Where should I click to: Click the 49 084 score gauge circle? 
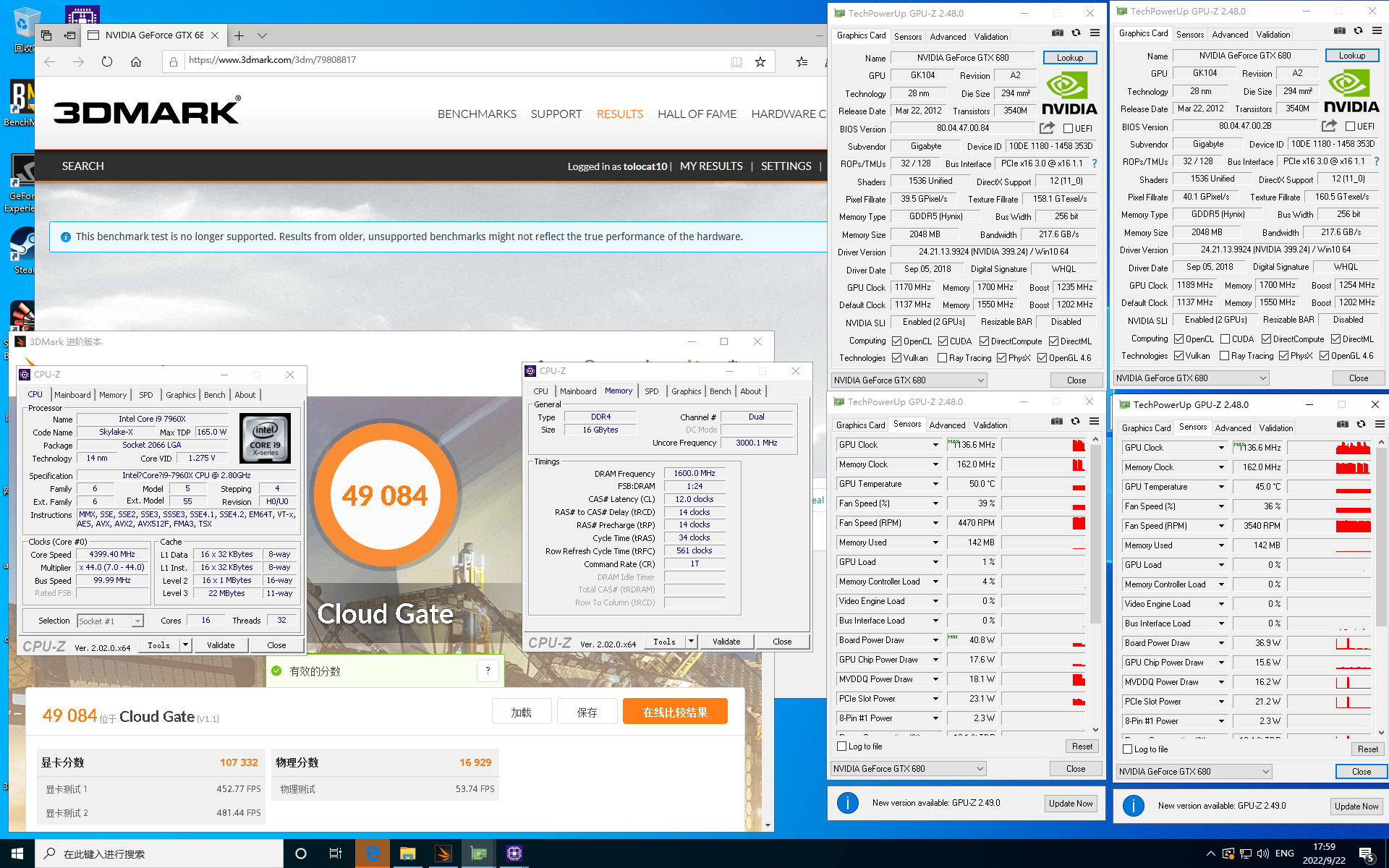click(385, 496)
